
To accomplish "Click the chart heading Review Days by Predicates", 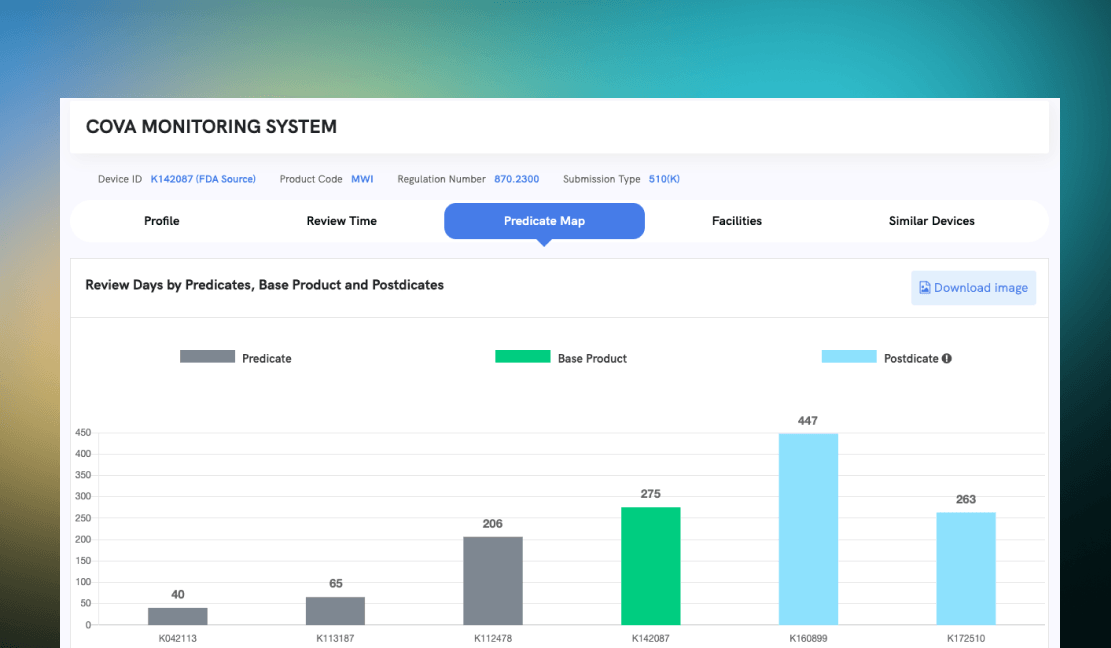I will click(264, 285).
